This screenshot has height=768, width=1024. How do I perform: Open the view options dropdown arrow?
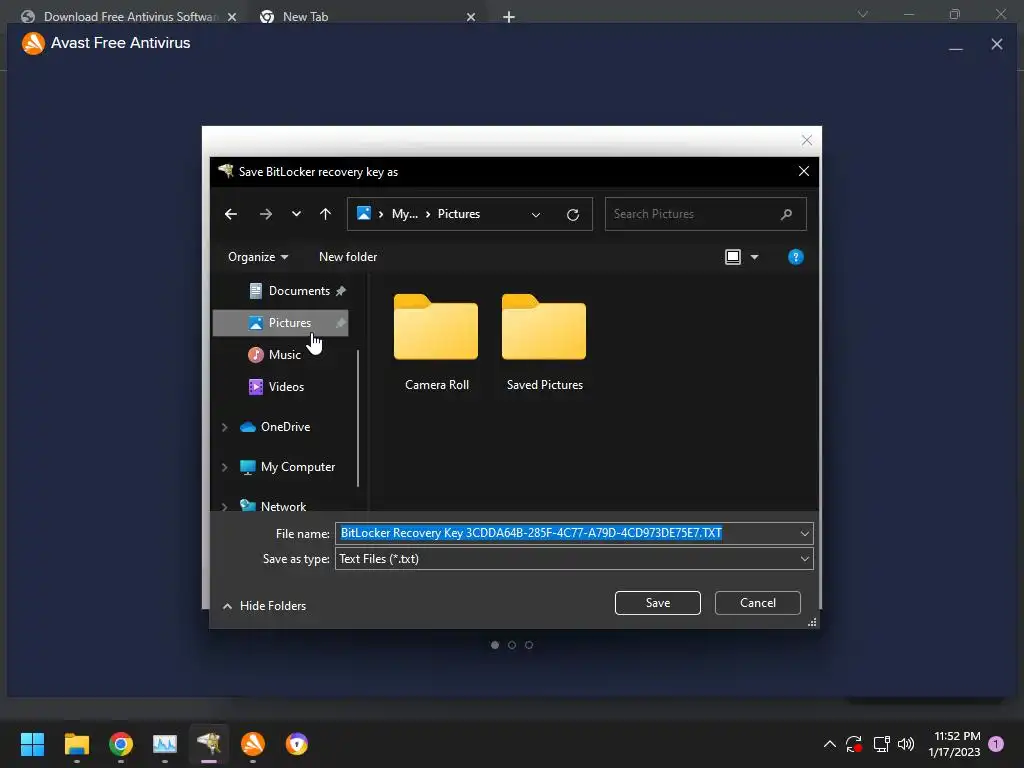coord(754,257)
